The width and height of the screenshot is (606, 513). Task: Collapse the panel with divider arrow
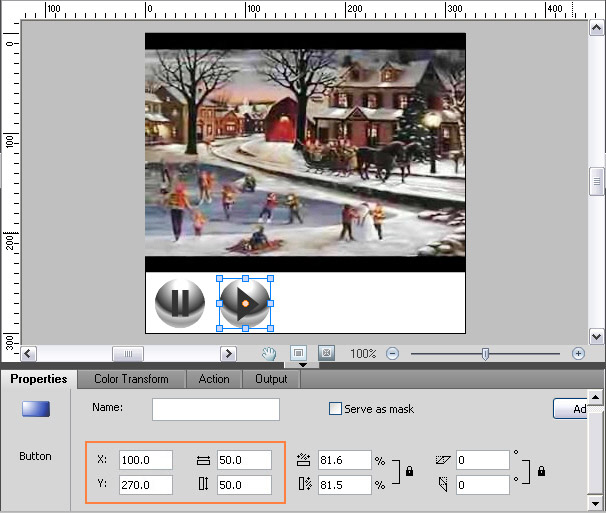click(303, 365)
